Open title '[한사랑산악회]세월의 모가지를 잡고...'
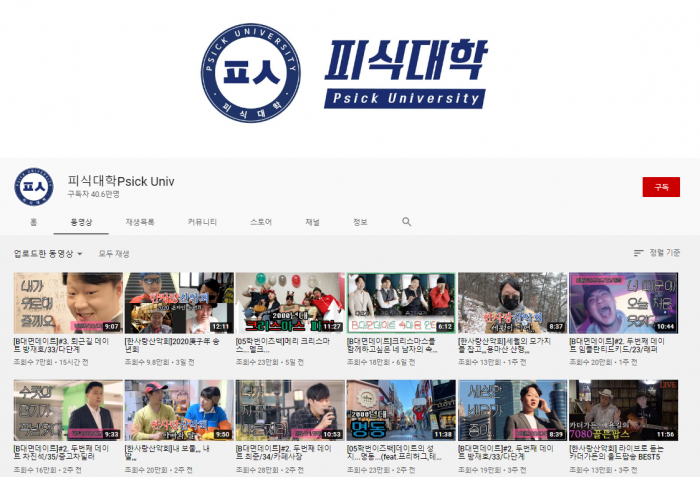 504,345
